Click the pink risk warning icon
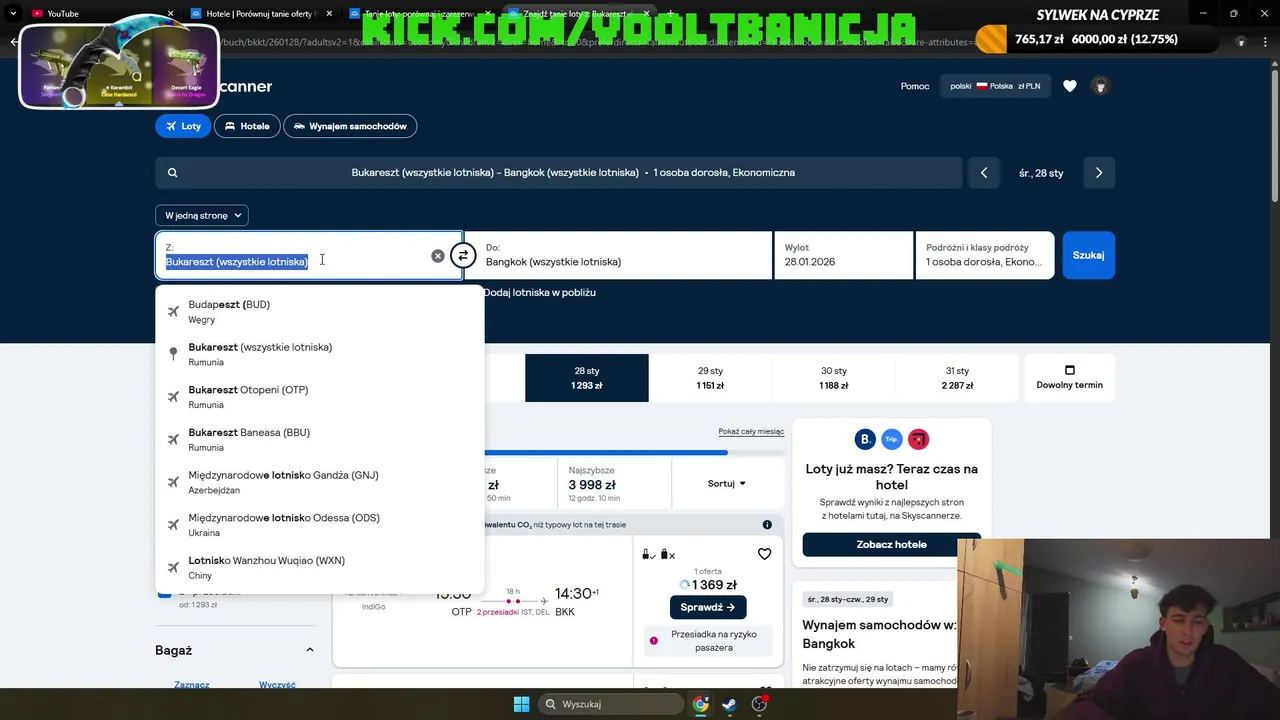Image resolution: width=1280 pixels, height=720 pixels. (x=654, y=641)
